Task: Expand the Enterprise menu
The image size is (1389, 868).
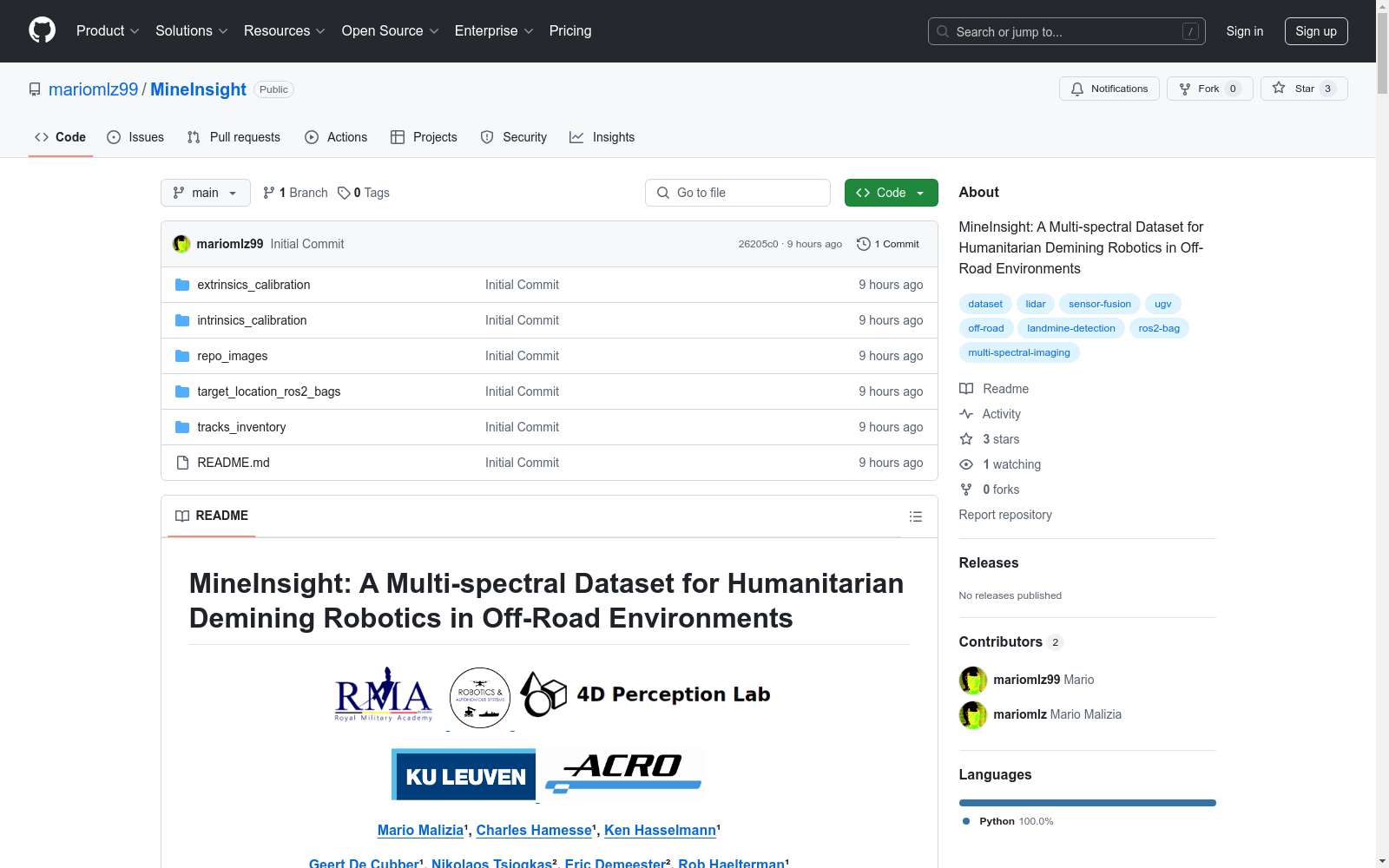Action: point(494,31)
